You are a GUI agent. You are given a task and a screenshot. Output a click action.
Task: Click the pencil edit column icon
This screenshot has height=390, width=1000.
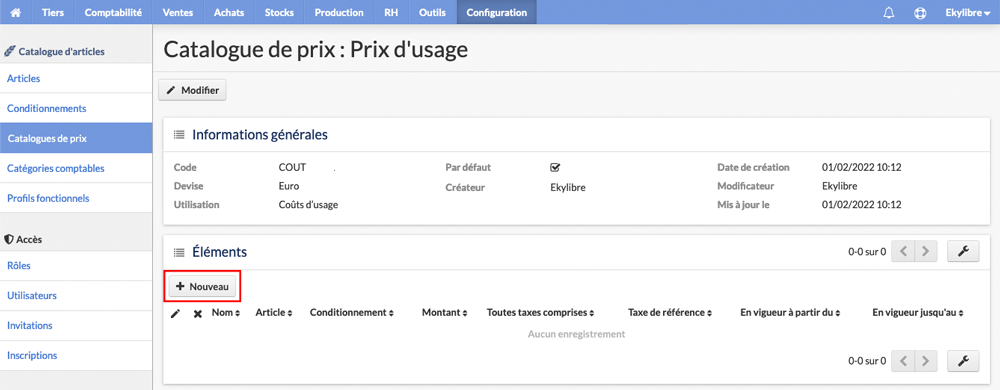click(175, 314)
